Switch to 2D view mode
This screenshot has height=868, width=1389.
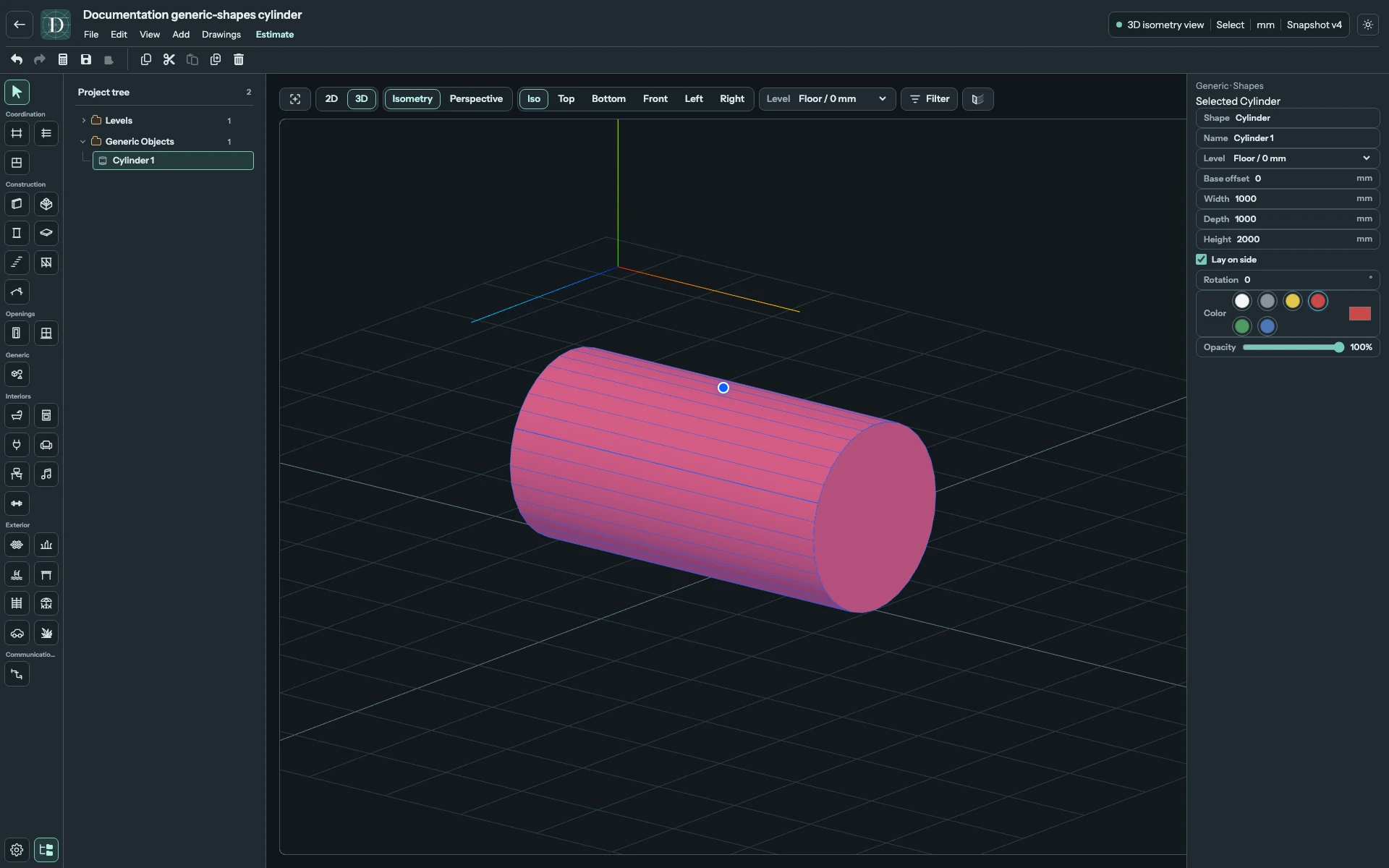point(331,99)
